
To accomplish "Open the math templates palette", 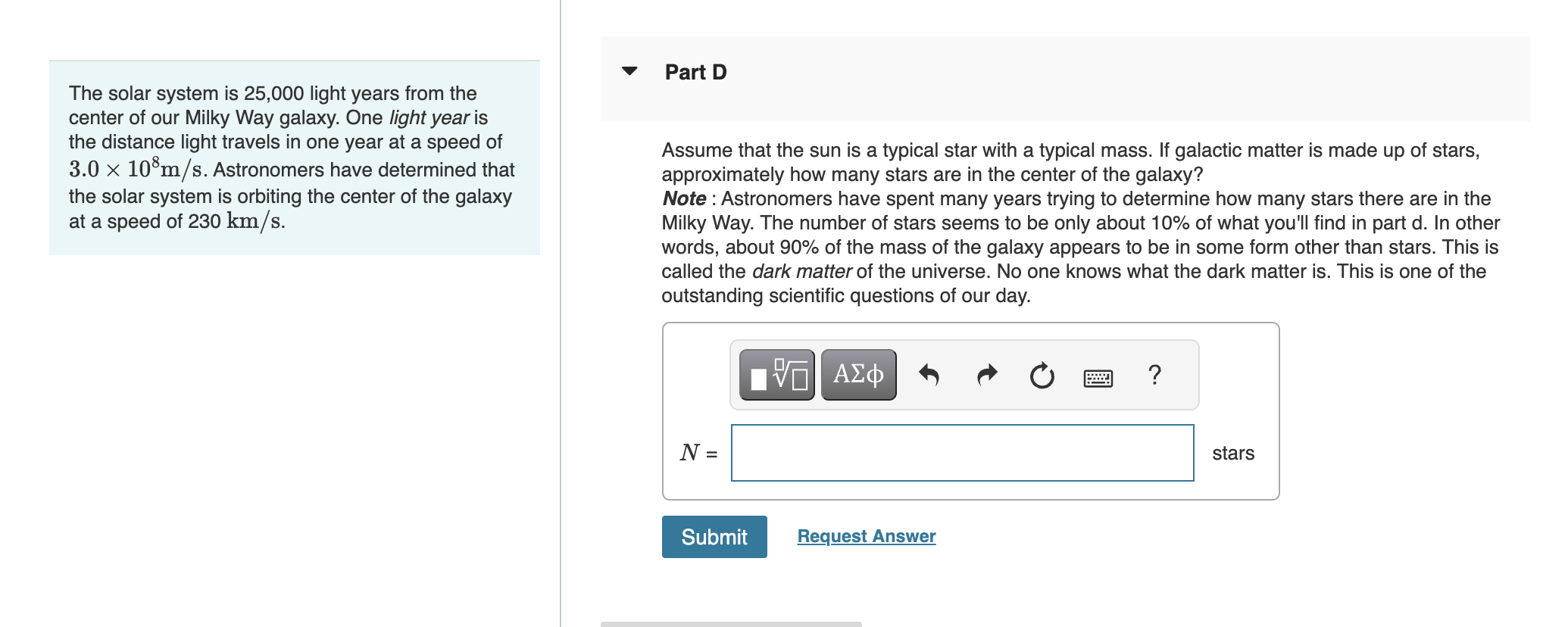I will (776, 374).
